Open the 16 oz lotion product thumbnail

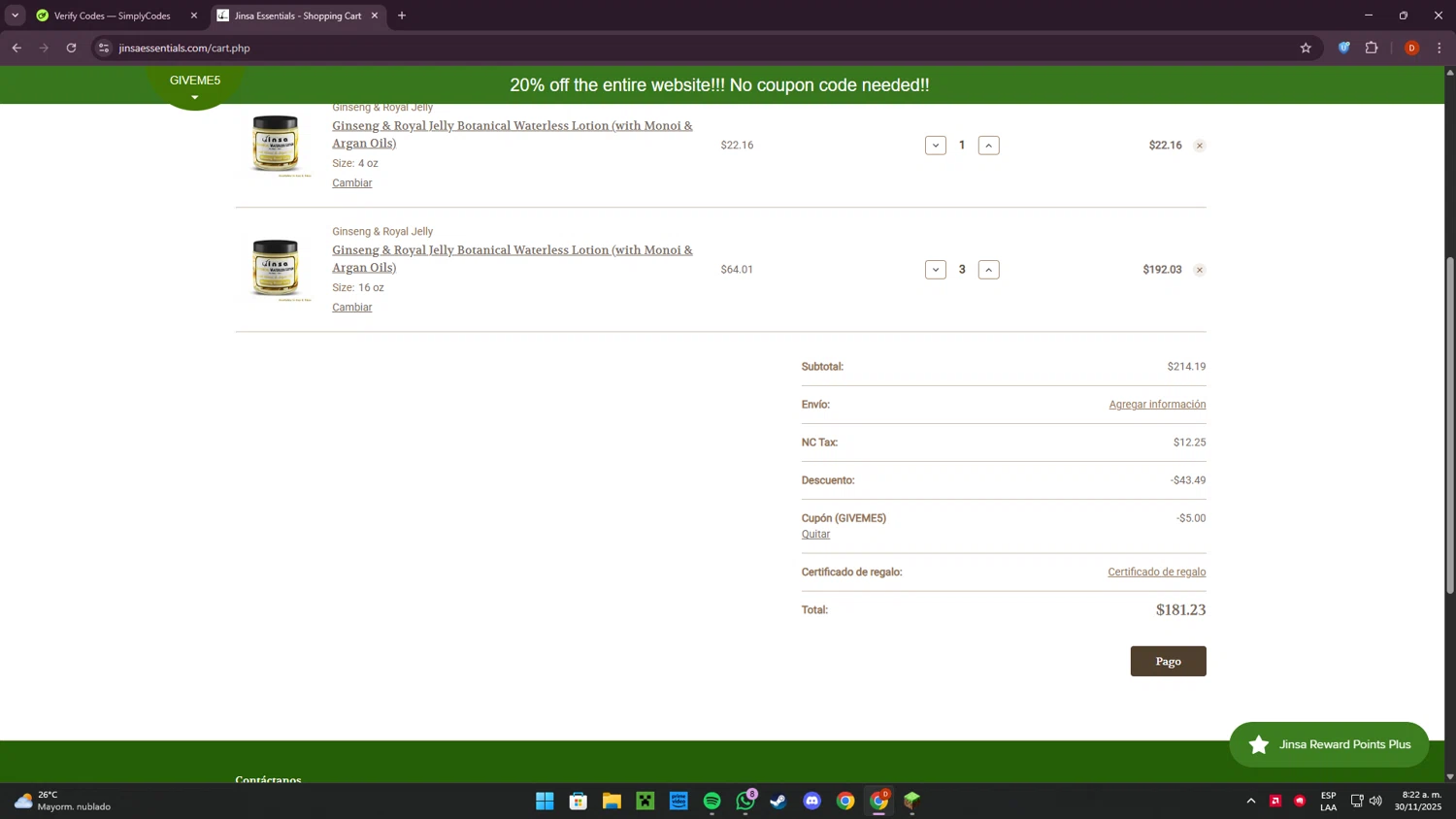[277, 269]
